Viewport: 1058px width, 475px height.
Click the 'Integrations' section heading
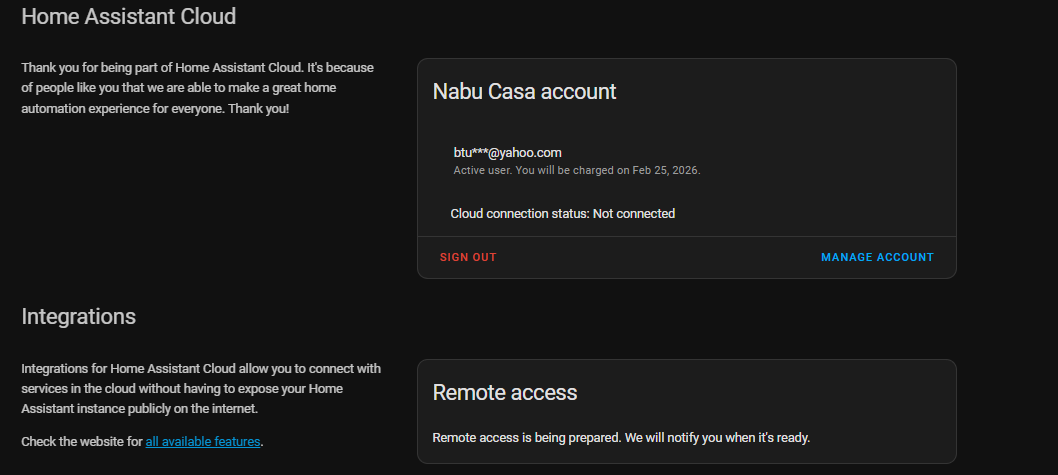pyautogui.click(x=78, y=316)
